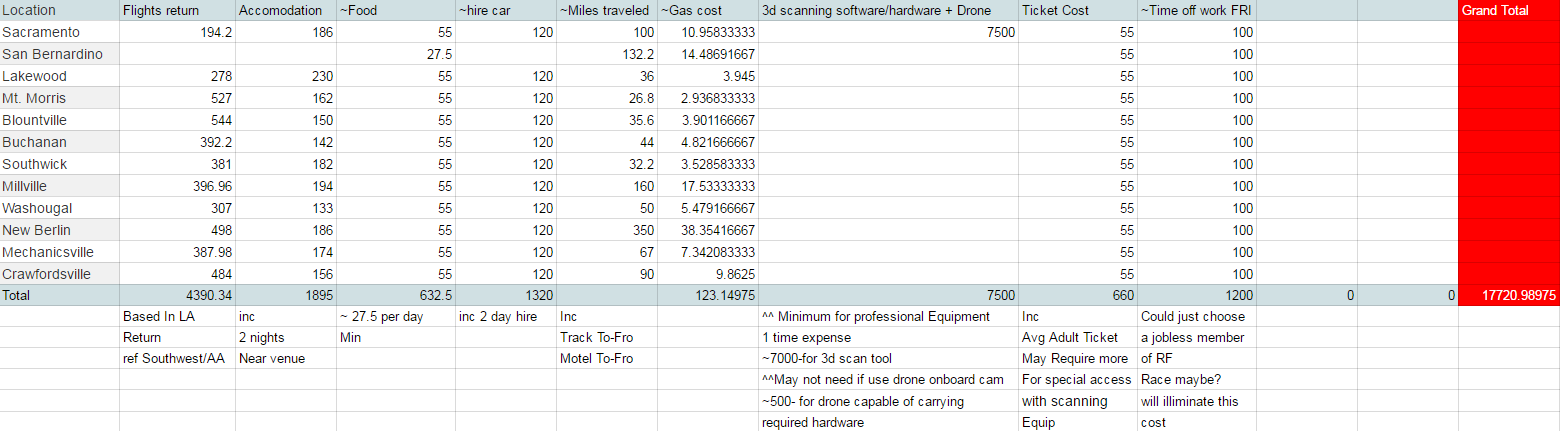The width and height of the screenshot is (1560, 431).
Task: Select the Location header cell
Action: coord(60,11)
